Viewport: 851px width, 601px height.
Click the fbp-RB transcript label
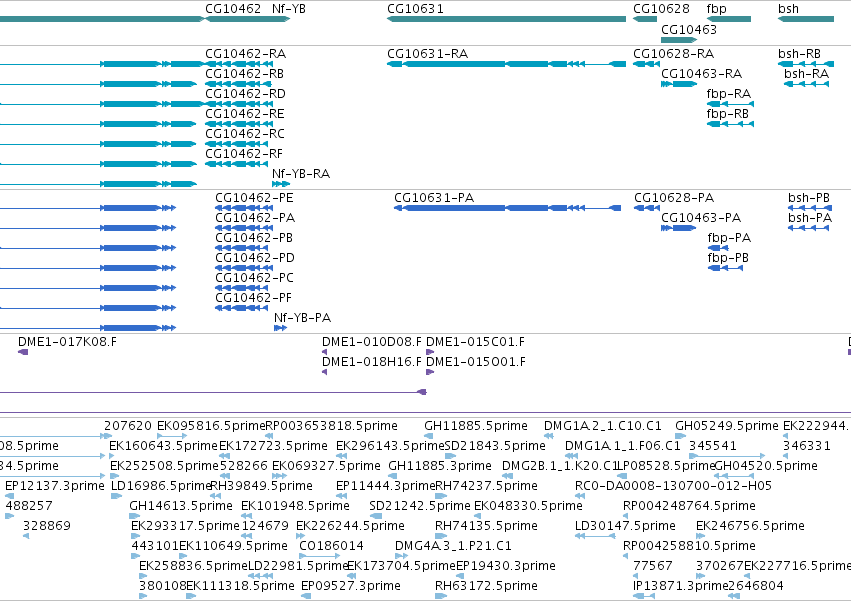[728, 114]
